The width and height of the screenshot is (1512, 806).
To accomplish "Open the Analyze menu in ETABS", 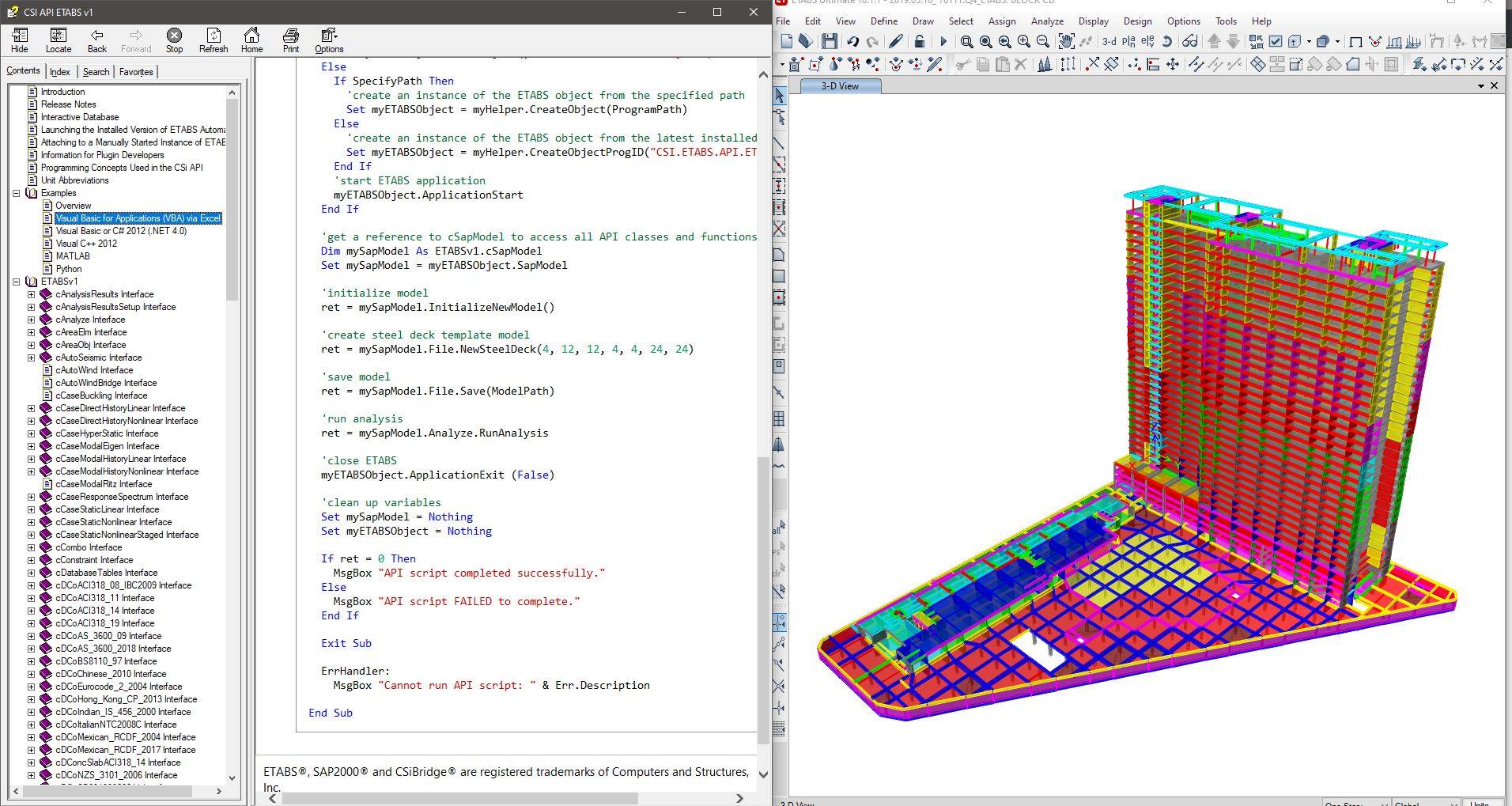I will [1047, 21].
